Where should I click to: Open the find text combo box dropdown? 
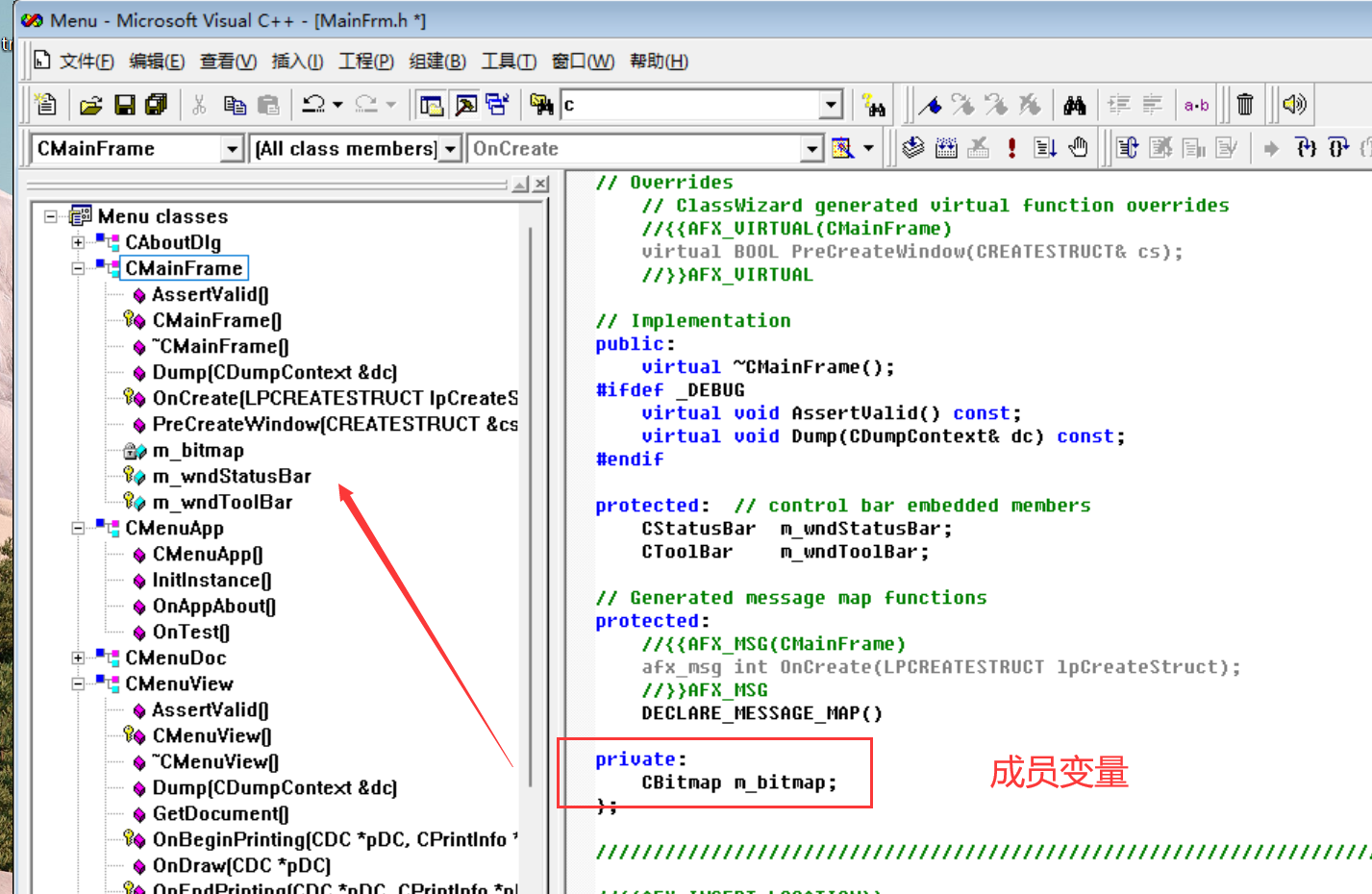(x=832, y=105)
